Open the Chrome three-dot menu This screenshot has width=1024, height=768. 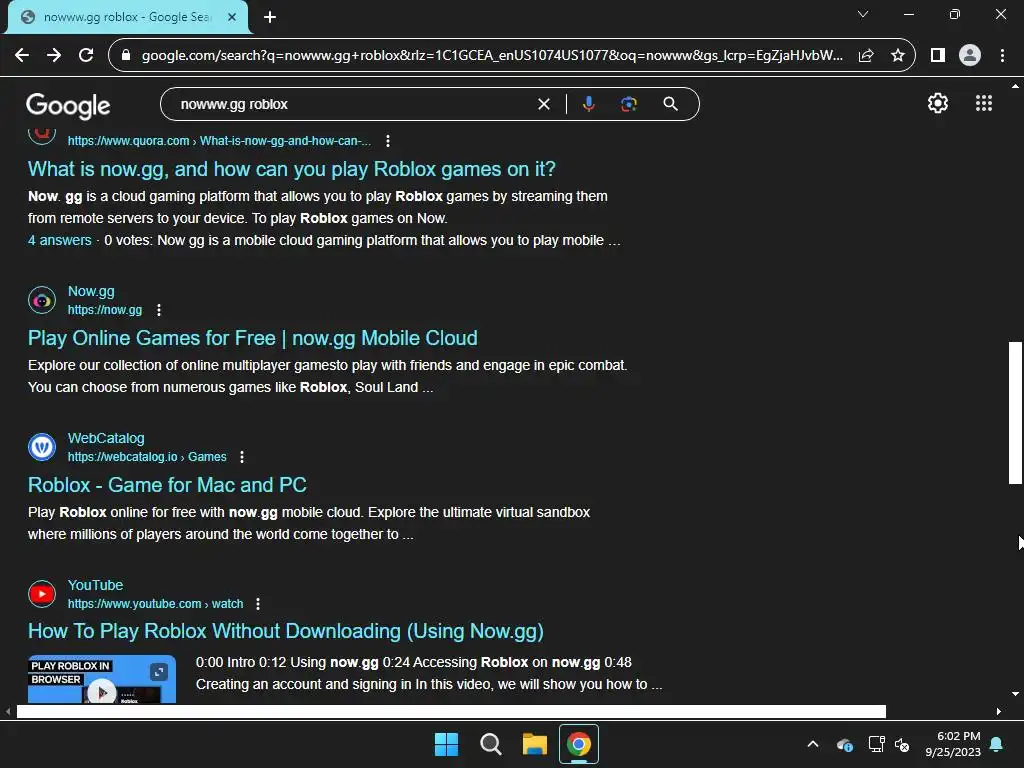(x=1002, y=56)
